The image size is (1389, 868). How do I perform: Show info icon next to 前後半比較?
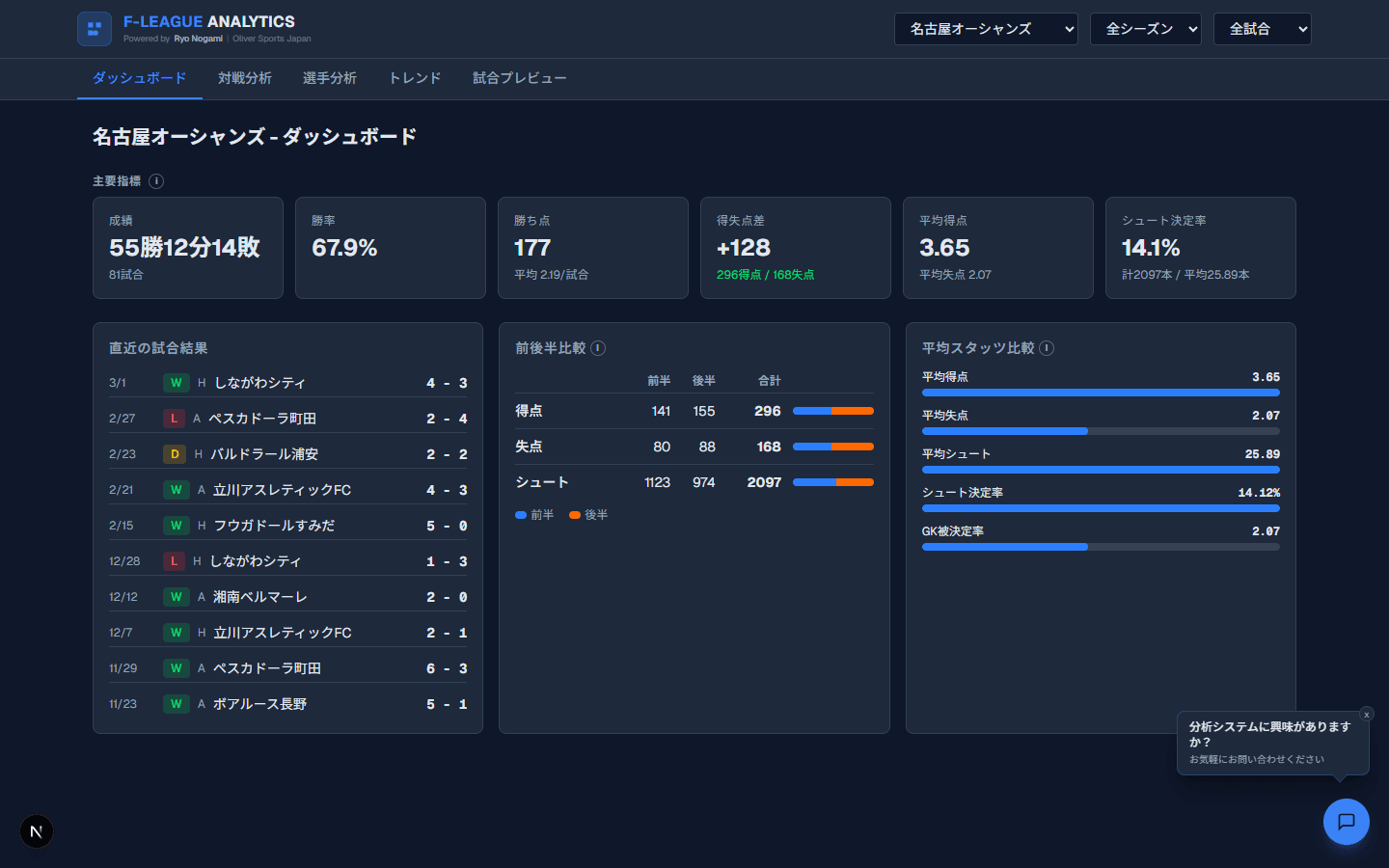coord(598,348)
